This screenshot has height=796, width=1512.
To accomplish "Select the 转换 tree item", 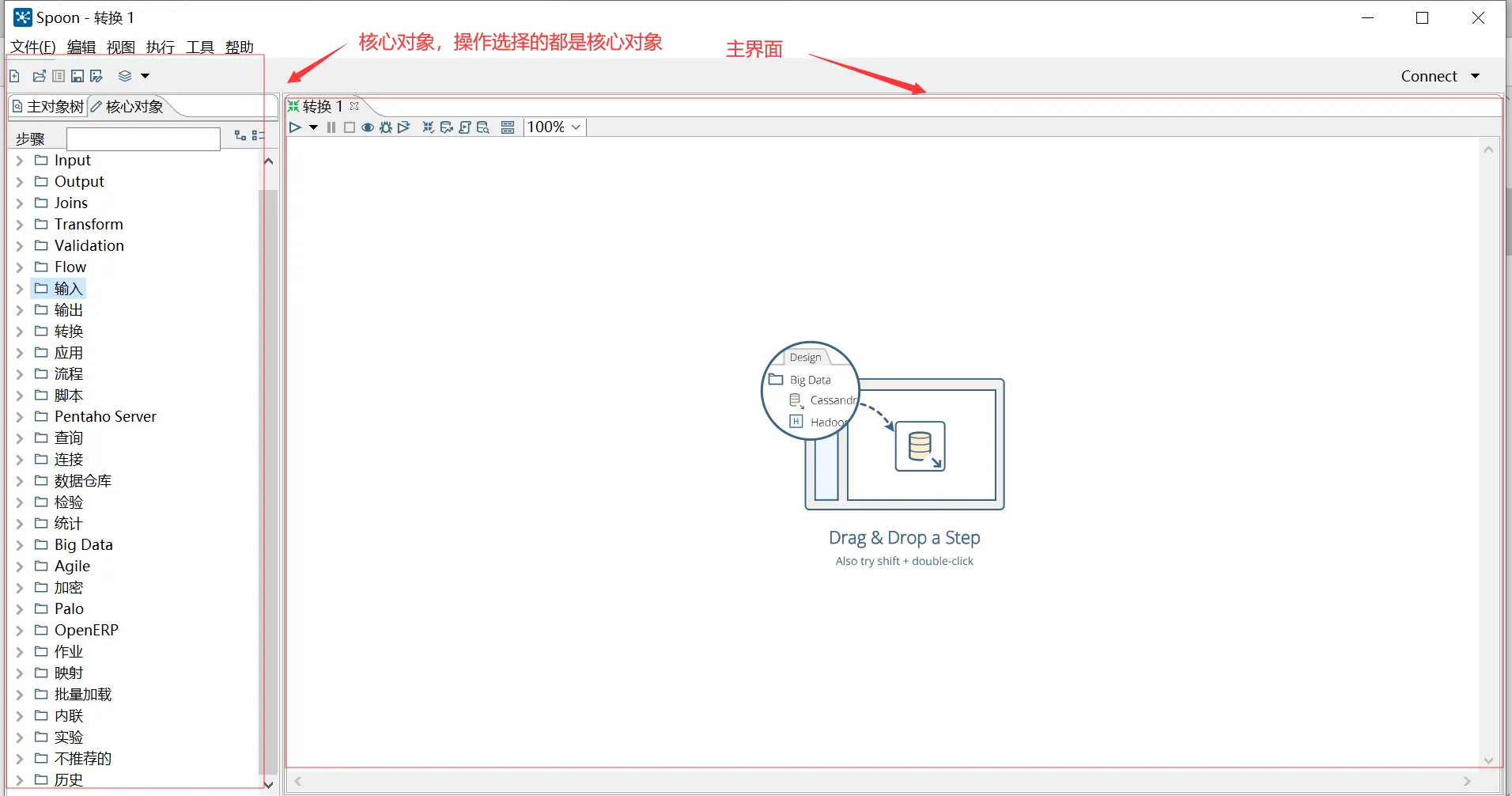I will 69,332.
